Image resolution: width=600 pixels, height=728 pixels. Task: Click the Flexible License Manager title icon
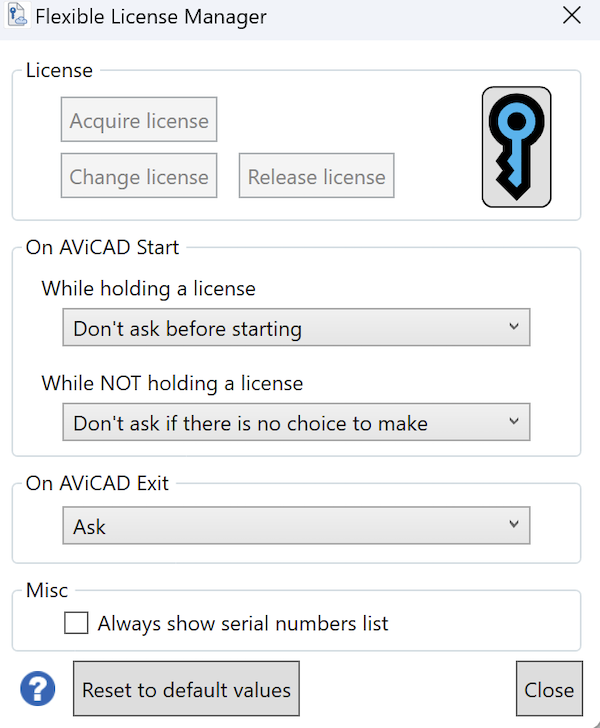coord(18,15)
